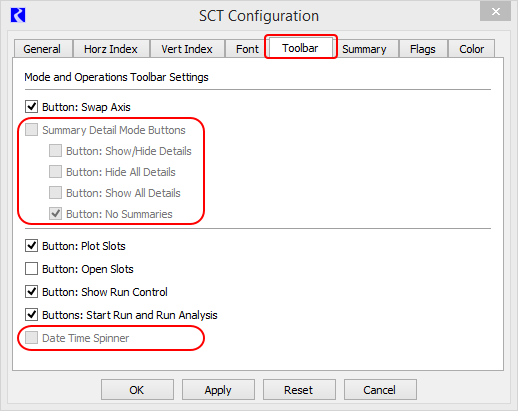Open the Vert Index tab
This screenshot has height=411, width=518.
(187, 49)
